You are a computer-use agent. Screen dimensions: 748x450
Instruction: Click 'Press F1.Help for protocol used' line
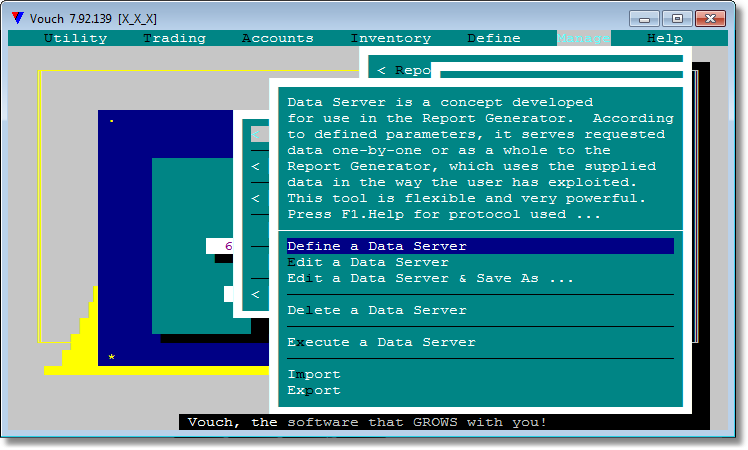pyautogui.click(x=444, y=215)
